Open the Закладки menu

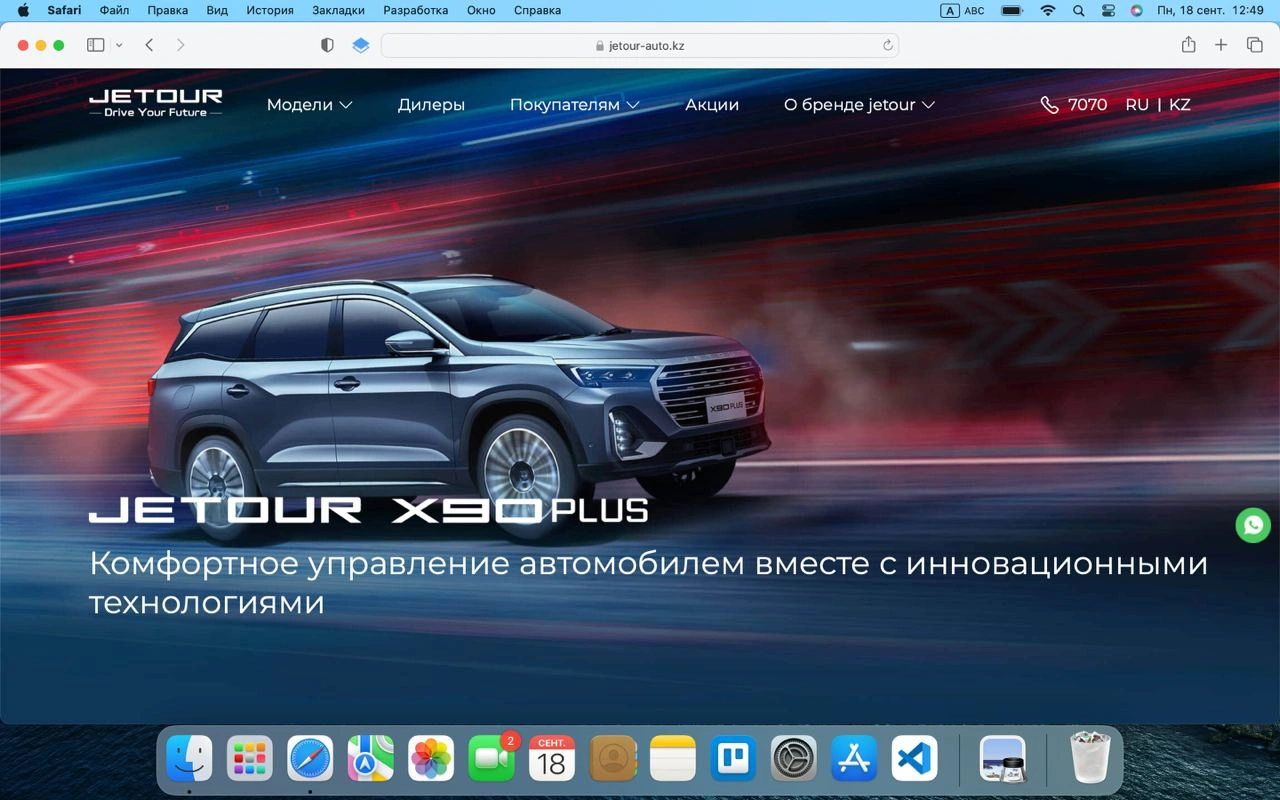(x=338, y=11)
